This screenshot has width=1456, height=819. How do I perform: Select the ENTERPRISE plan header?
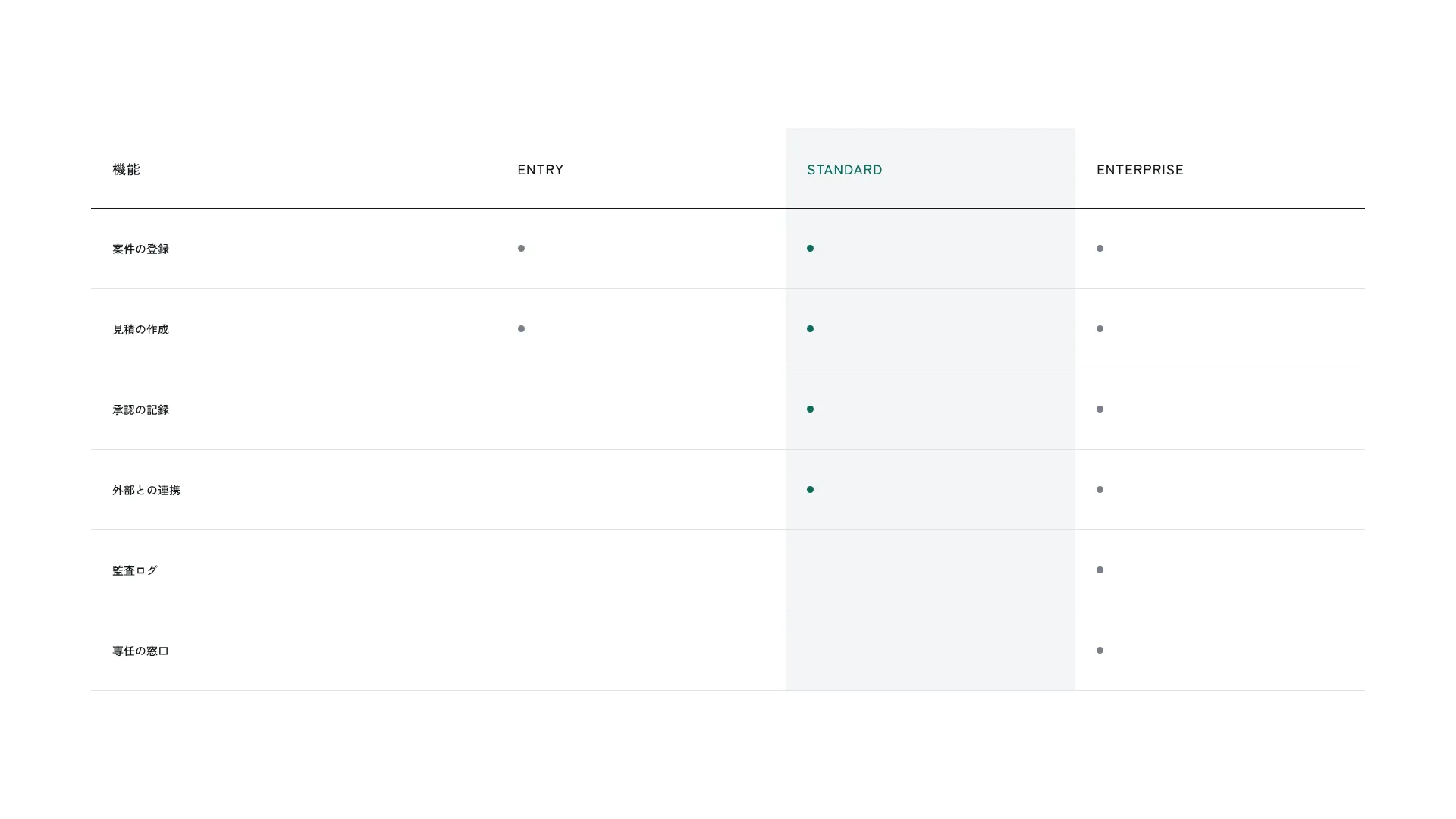pyautogui.click(x=1140, y=170)
